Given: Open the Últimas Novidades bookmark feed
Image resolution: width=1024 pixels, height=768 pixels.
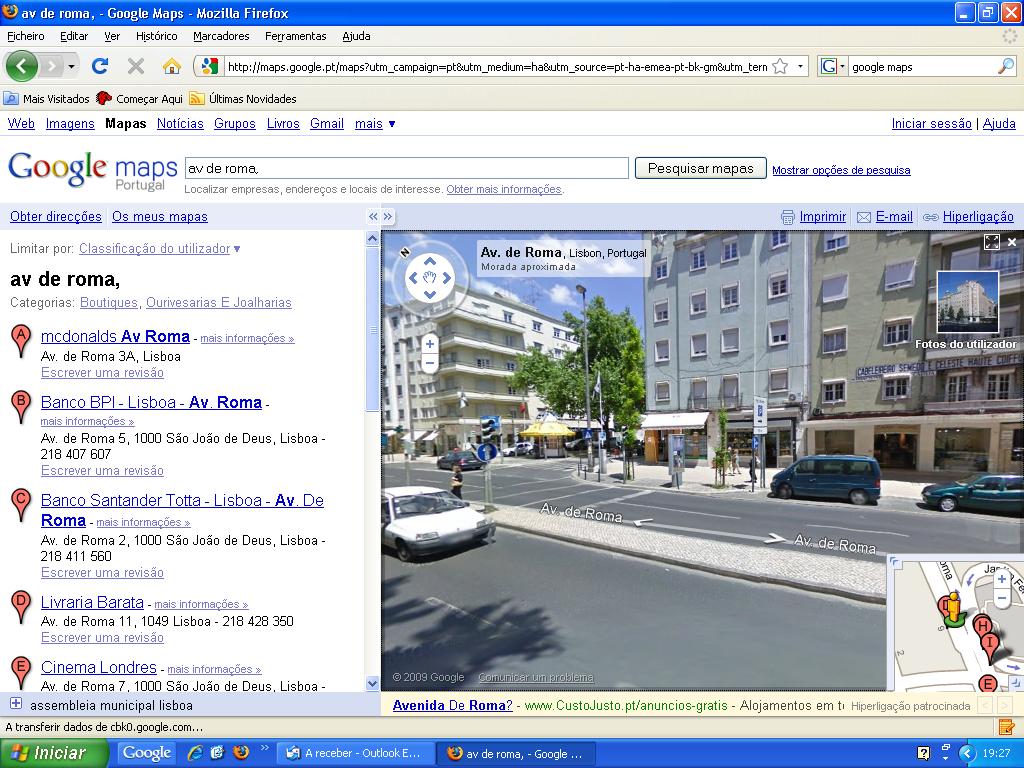Looking at the screenshot, I should tap(243, 99).
